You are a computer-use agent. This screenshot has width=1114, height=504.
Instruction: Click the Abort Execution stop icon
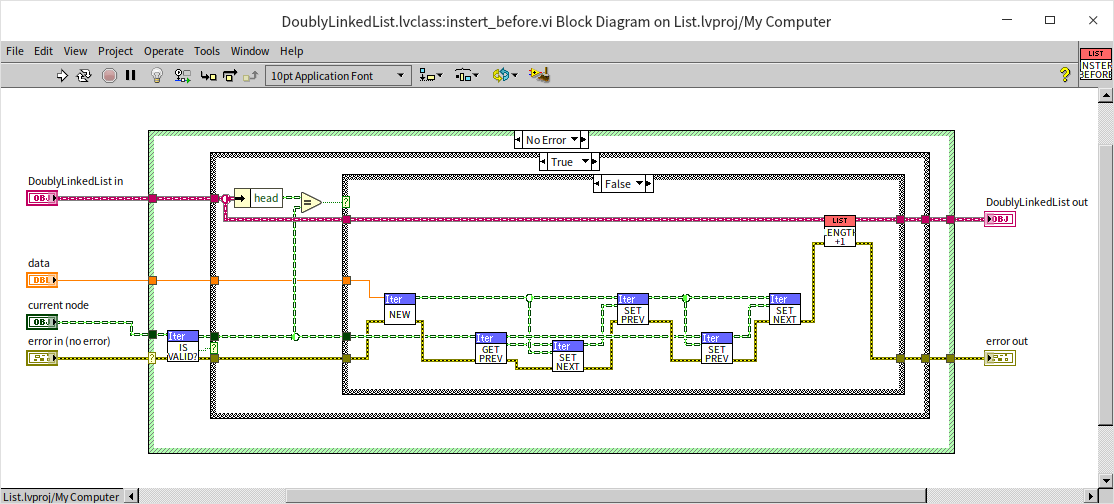tap(108, 75)
